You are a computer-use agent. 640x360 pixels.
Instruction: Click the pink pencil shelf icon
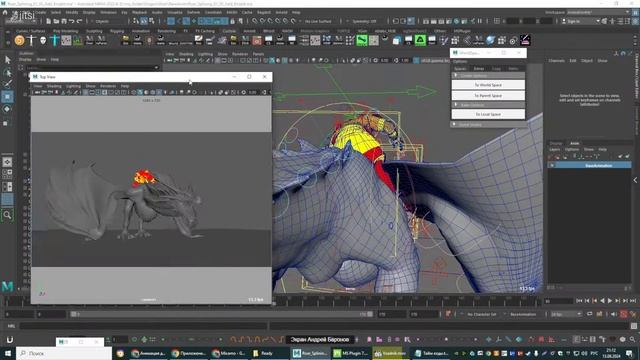coord(525,40)
